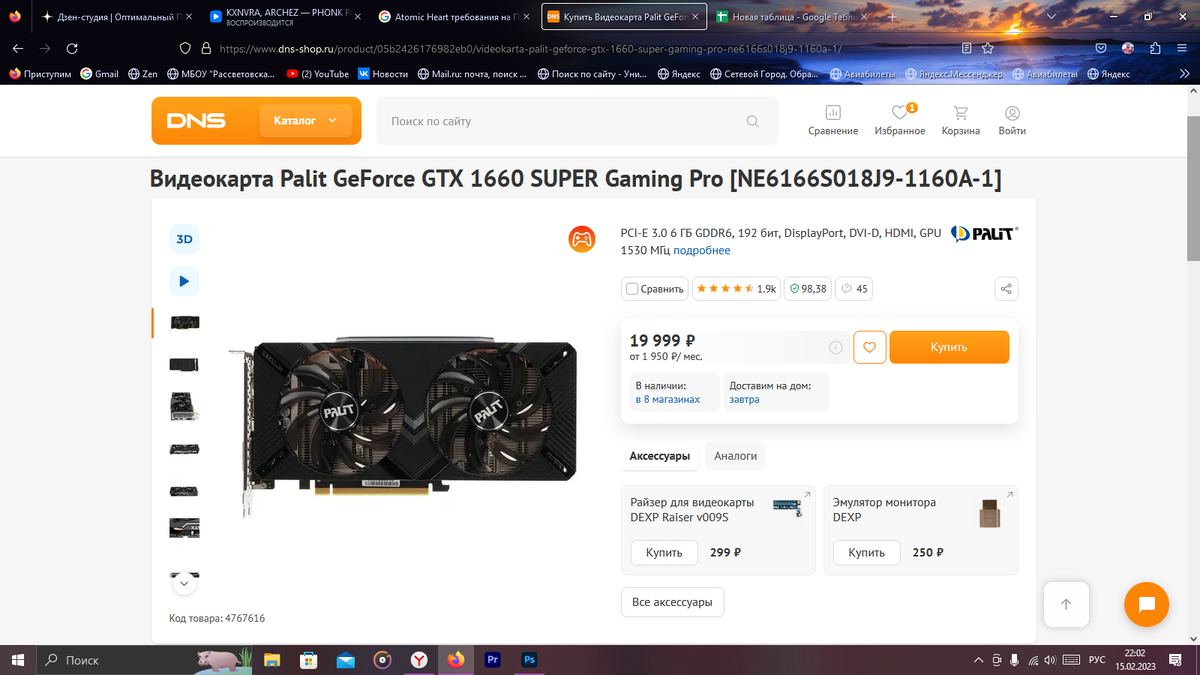Switch to the Аналоги tab
Viewport: 1200px width, 675px height.
coord(735,456)
